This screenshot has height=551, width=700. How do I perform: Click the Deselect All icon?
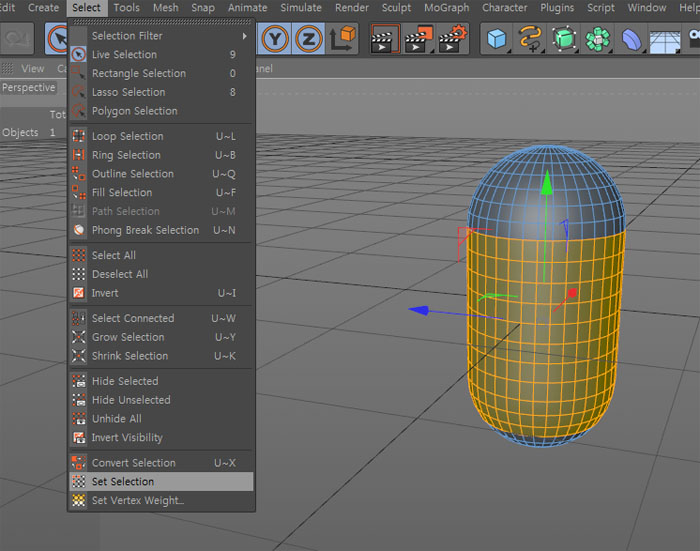coord(79,274)
